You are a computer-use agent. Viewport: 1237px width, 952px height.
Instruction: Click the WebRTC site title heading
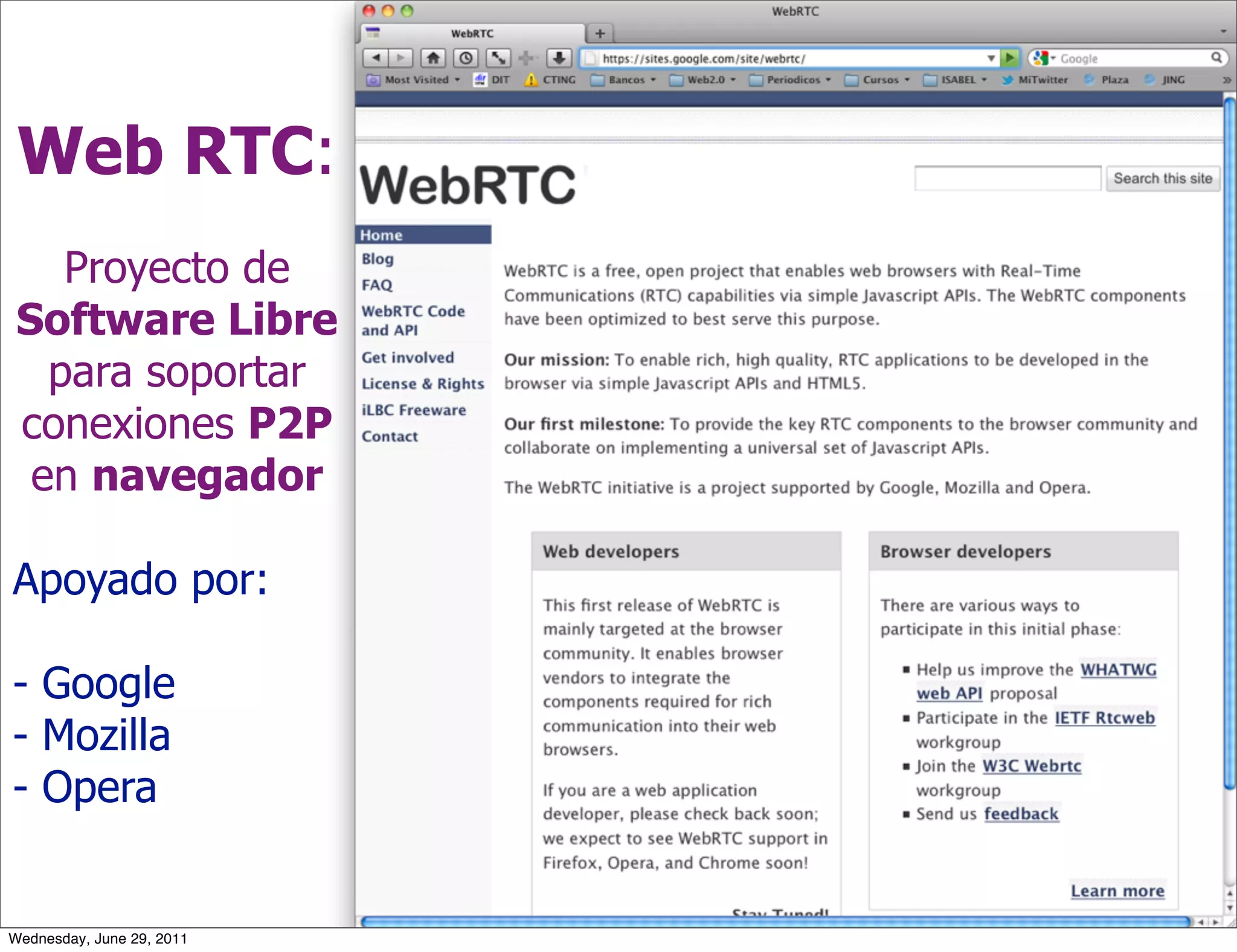click(x=468, y=185)
